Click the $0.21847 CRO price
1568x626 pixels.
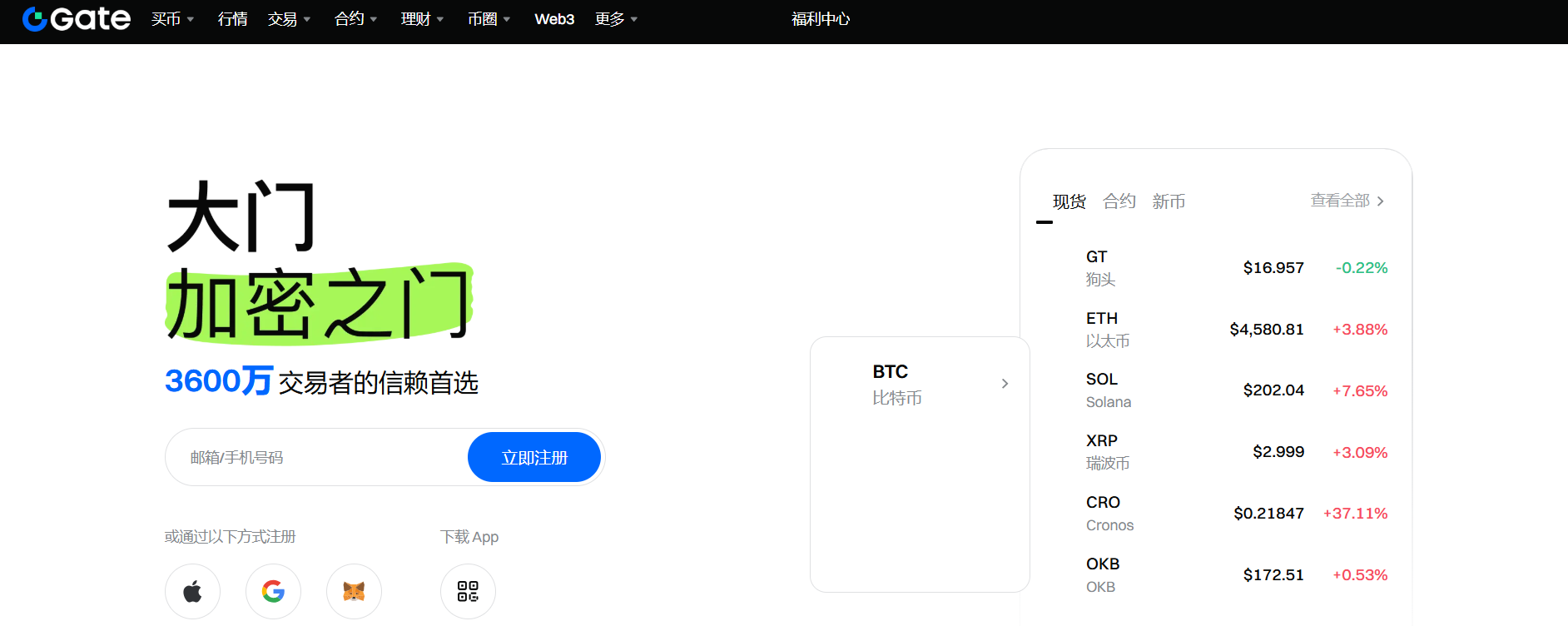click(1268, 514)
